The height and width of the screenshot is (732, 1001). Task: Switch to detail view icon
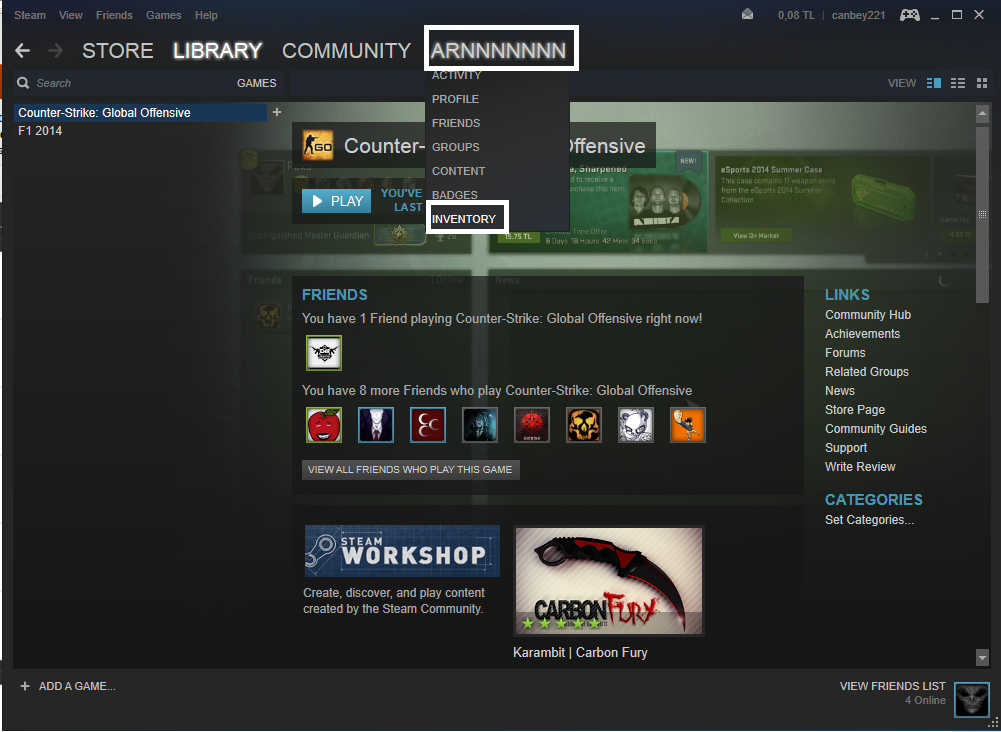tap(933, 83)
